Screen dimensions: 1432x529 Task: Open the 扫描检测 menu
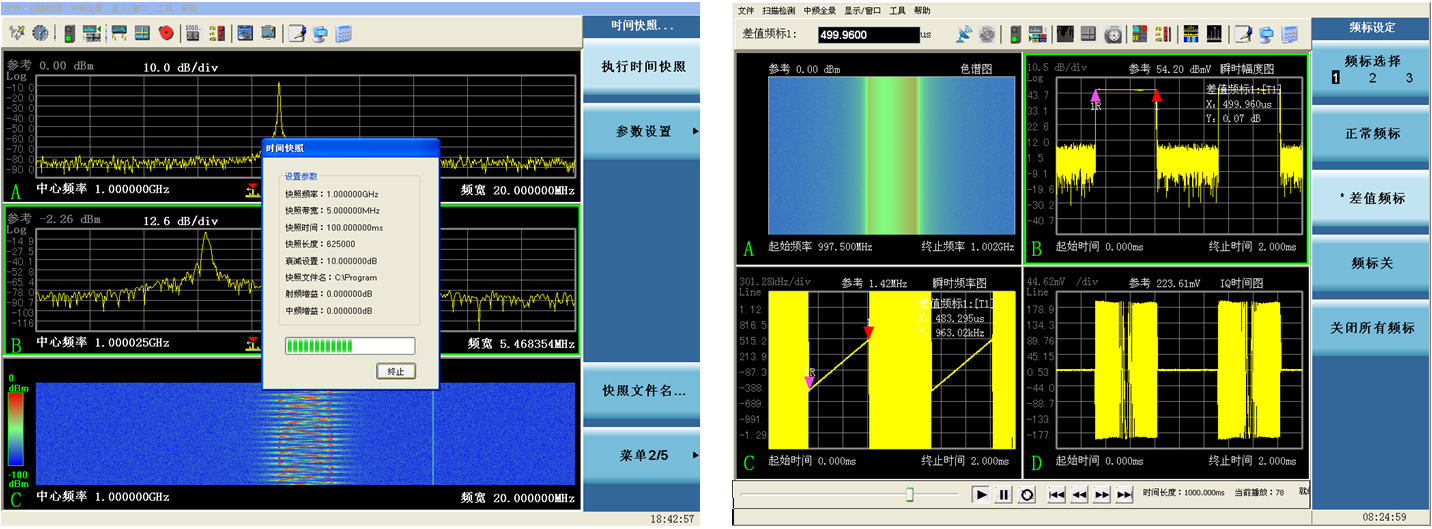778,11
